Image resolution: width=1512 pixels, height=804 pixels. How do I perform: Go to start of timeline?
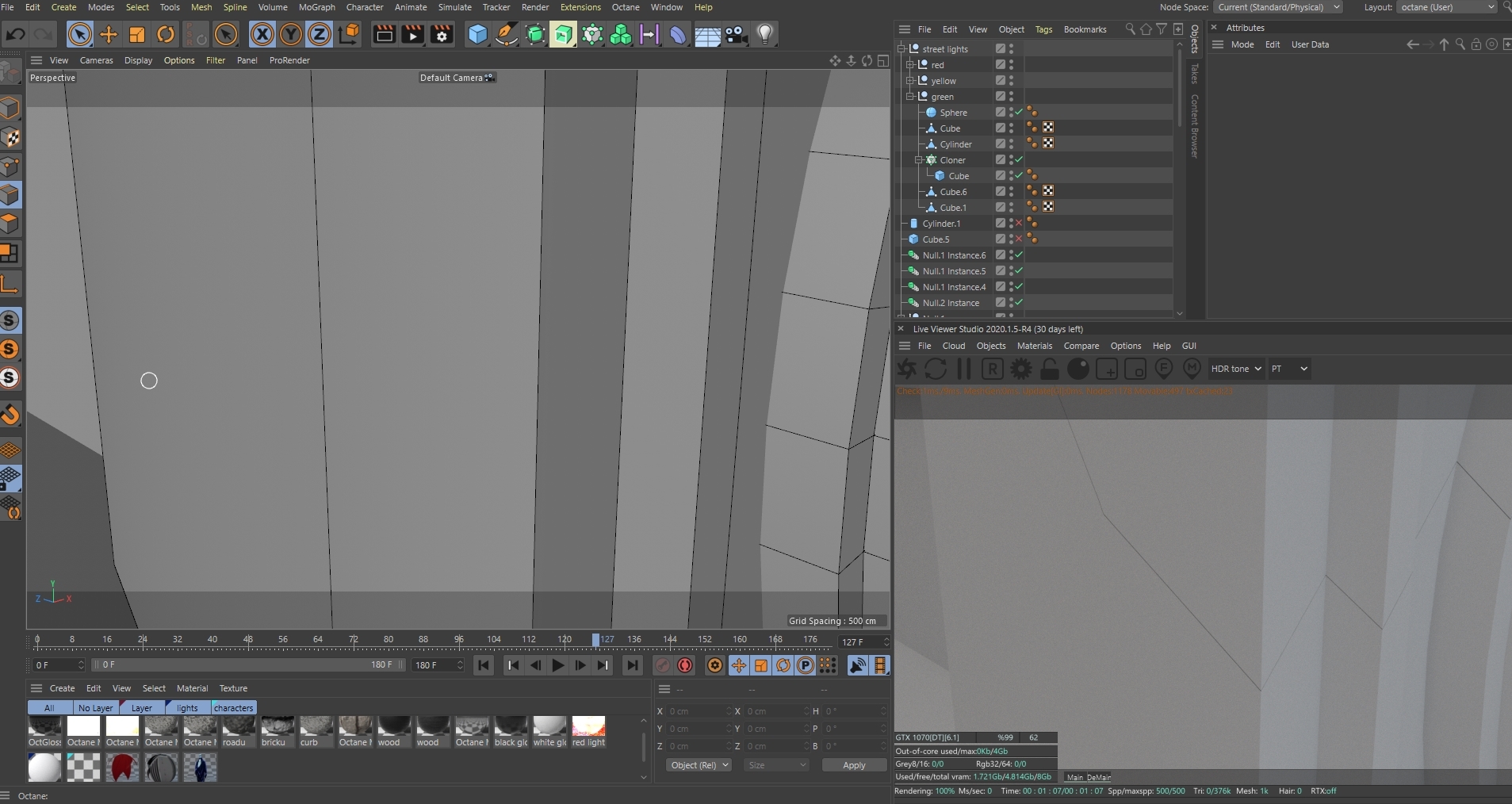tap(484, 665)
